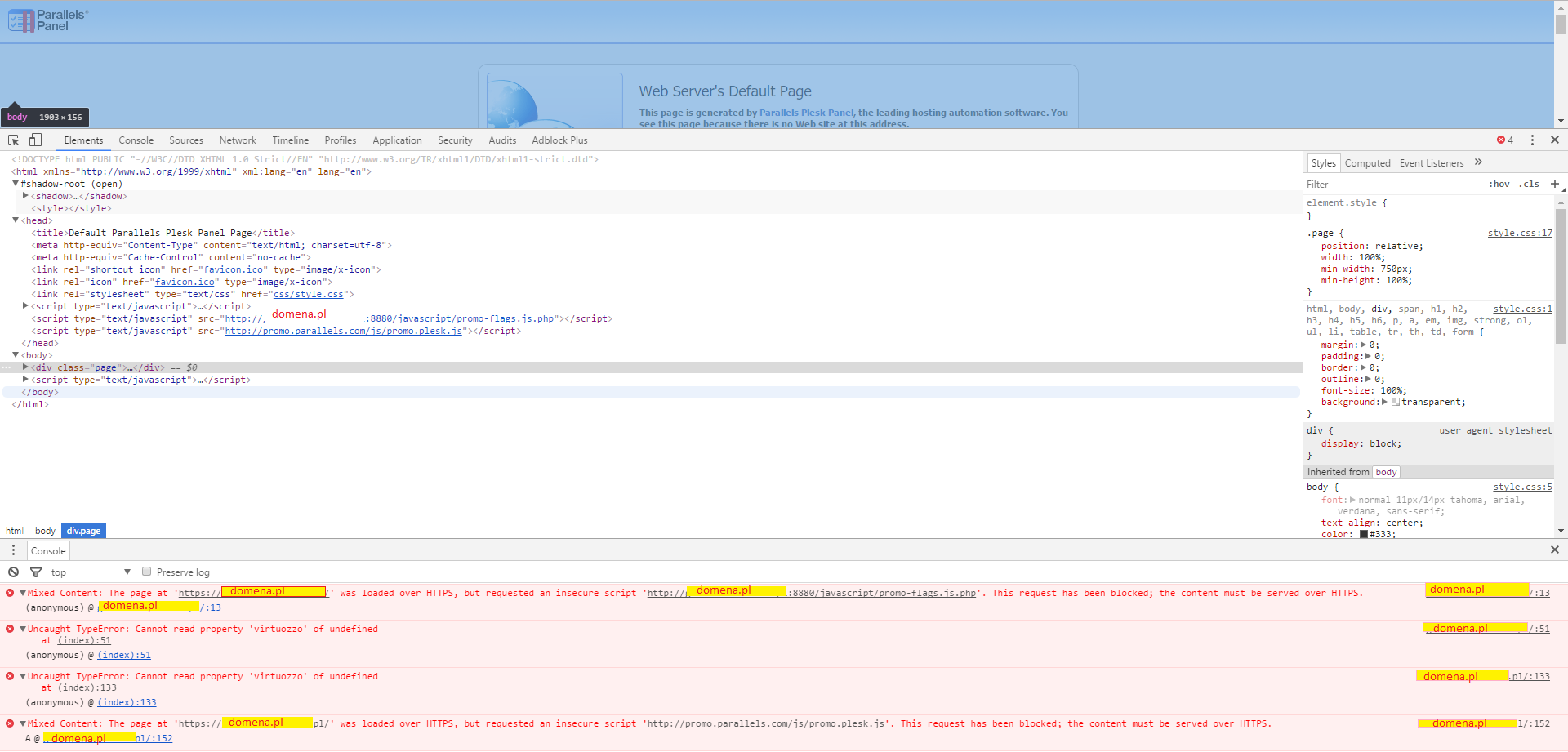1568x752 pixels.
Task: Collapse the error message citing (index):133
Action: (23, 676)
